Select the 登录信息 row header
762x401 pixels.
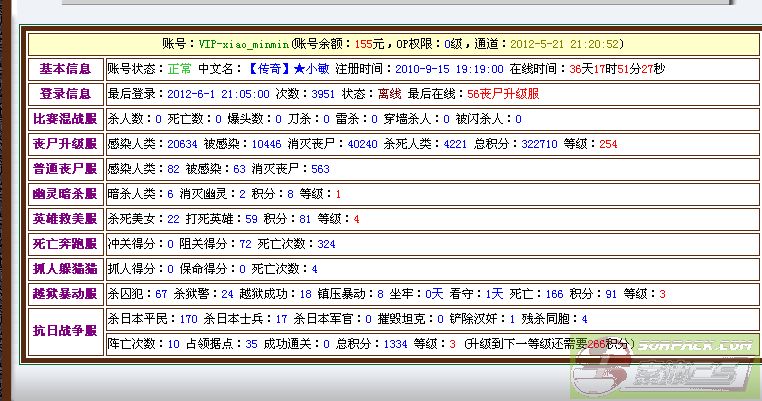coord(64,94)
